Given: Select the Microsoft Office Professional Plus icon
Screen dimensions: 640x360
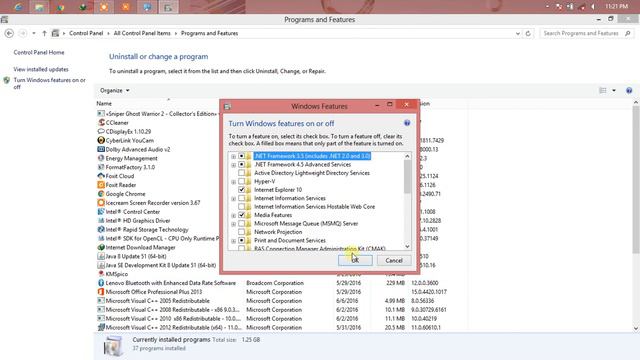Looking at the screenshot, I should point(101,292).
